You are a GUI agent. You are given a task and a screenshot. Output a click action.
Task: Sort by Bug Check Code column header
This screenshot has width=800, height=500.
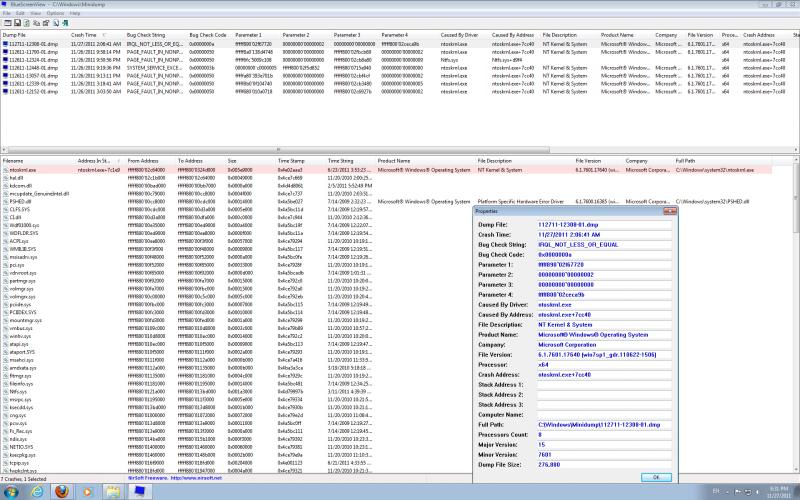coord(210,35)
